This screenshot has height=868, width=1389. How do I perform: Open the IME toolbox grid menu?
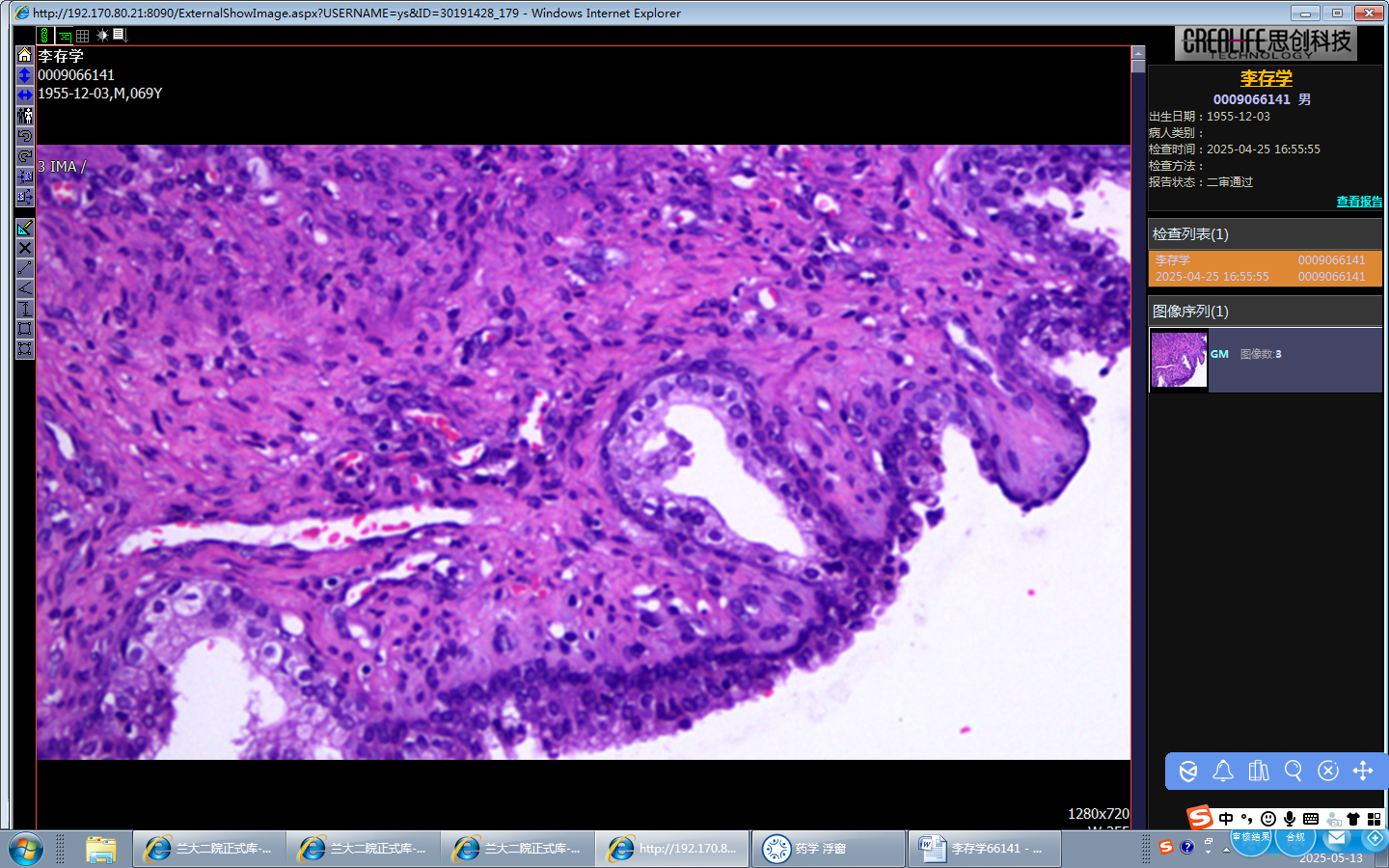[x=1375, y=819]
